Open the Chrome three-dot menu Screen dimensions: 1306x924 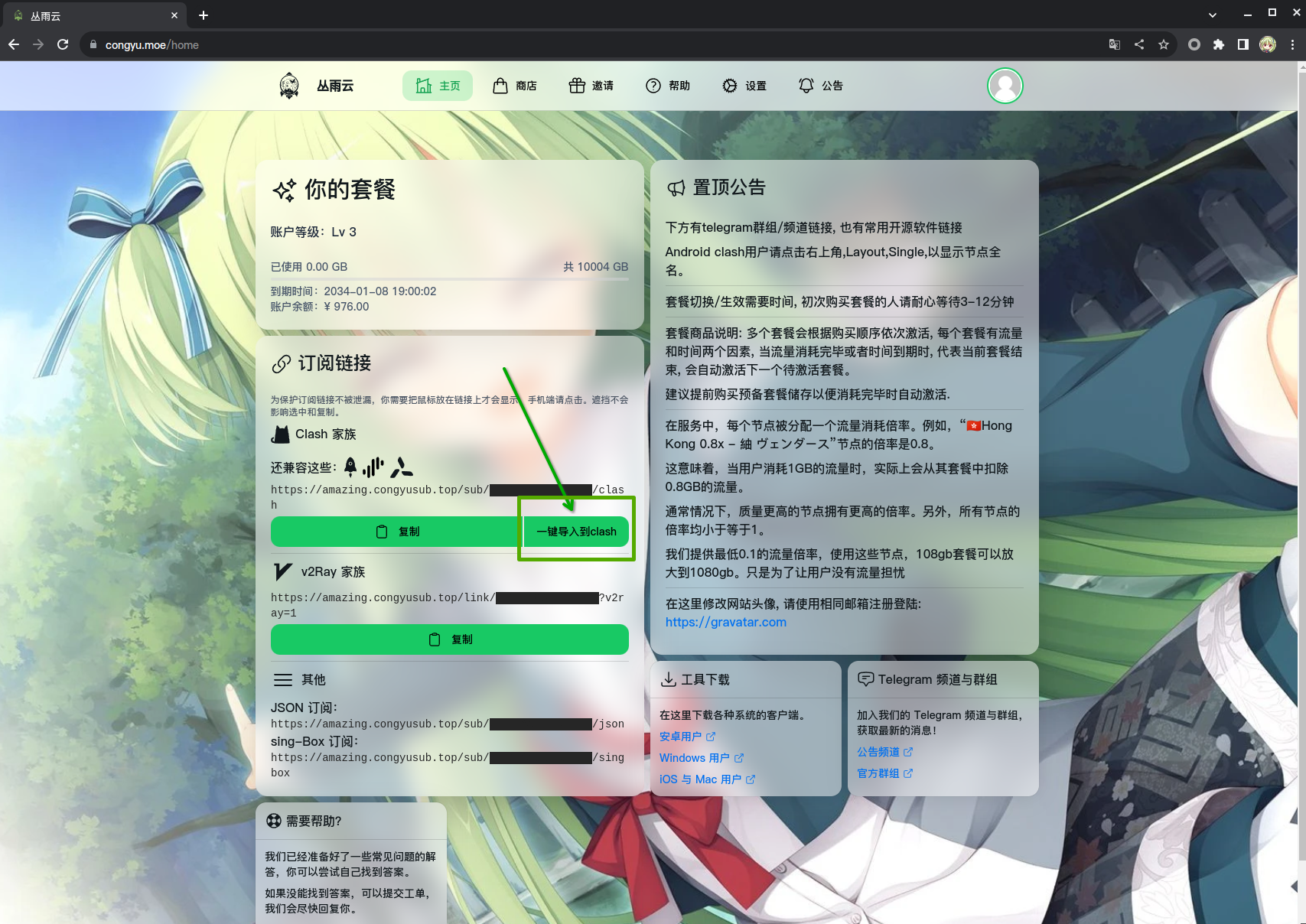(1291, 44)
